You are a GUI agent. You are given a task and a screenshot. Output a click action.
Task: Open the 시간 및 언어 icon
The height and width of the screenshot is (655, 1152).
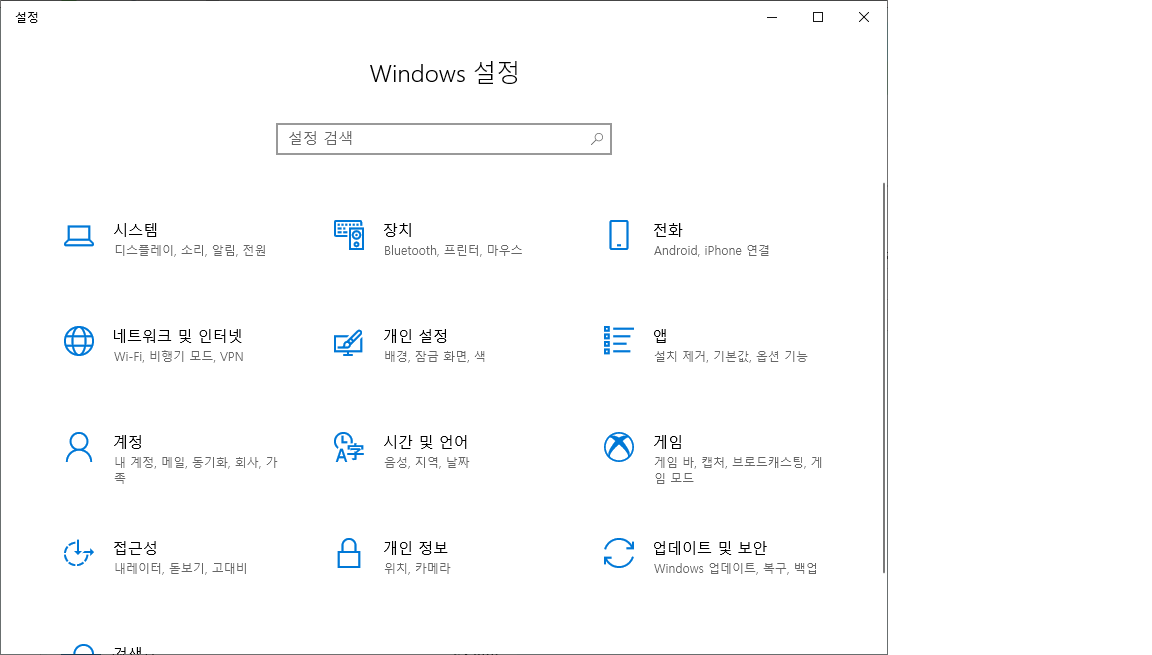[x=348, y=447]
